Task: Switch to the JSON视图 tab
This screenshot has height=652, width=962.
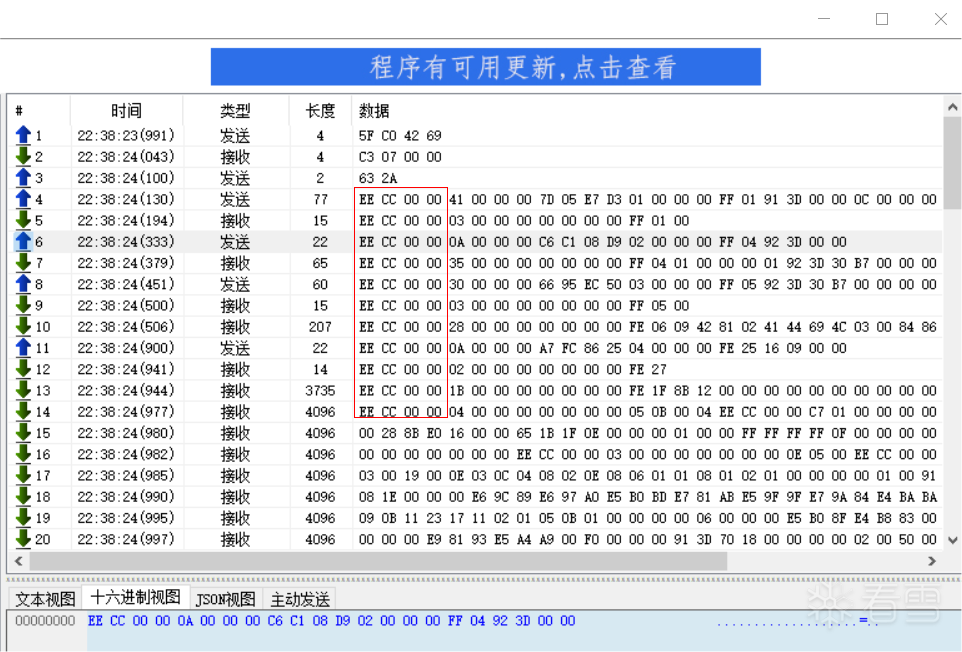Action: point(226,599)
